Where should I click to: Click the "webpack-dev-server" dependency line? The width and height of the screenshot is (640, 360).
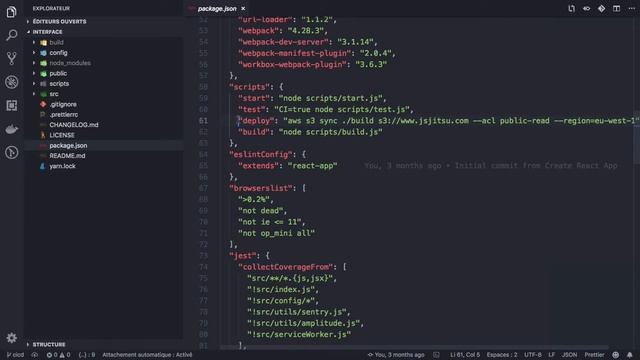pyautogui.click(x=308, y=42)
